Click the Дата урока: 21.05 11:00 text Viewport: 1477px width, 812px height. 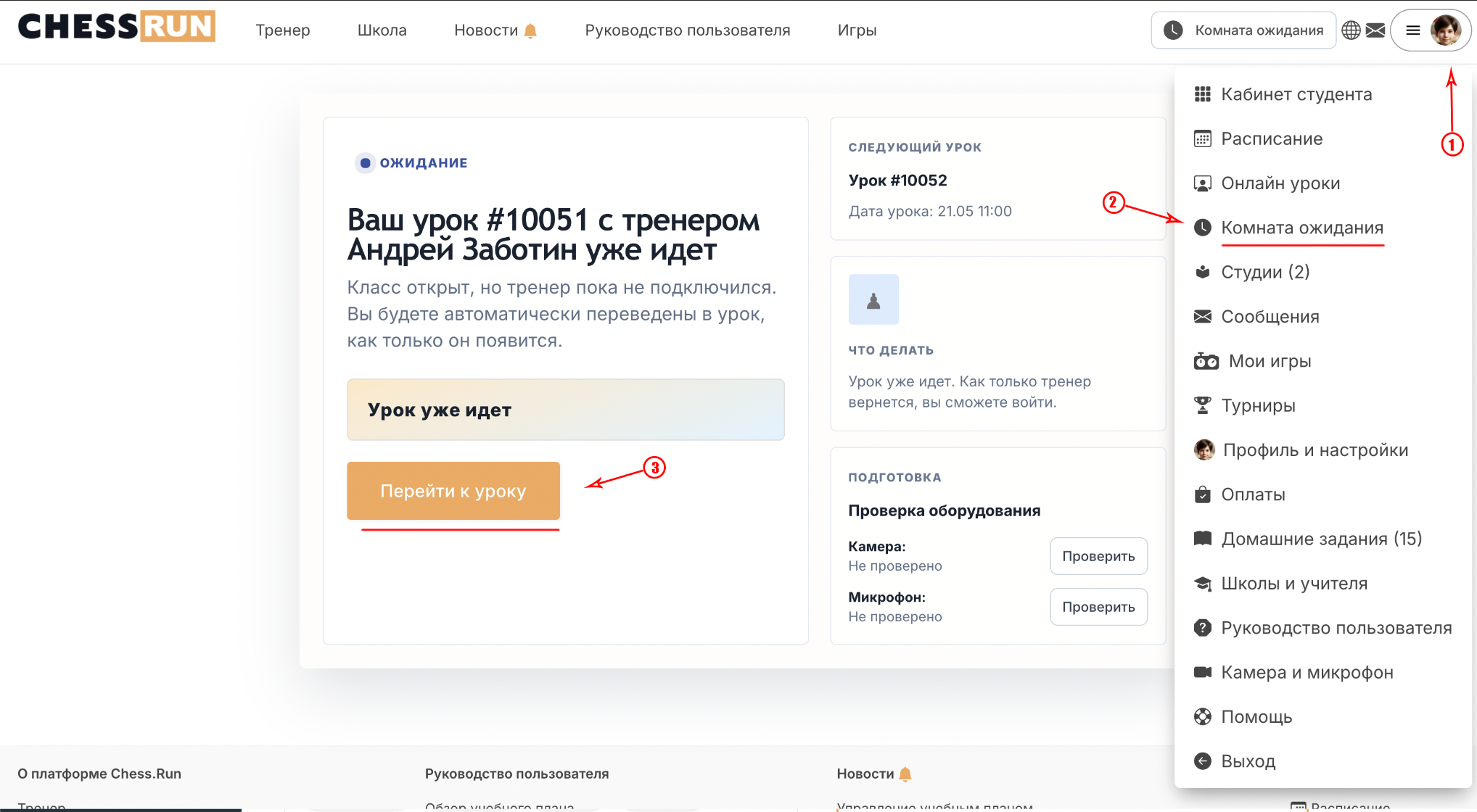[x=930, y=212]
